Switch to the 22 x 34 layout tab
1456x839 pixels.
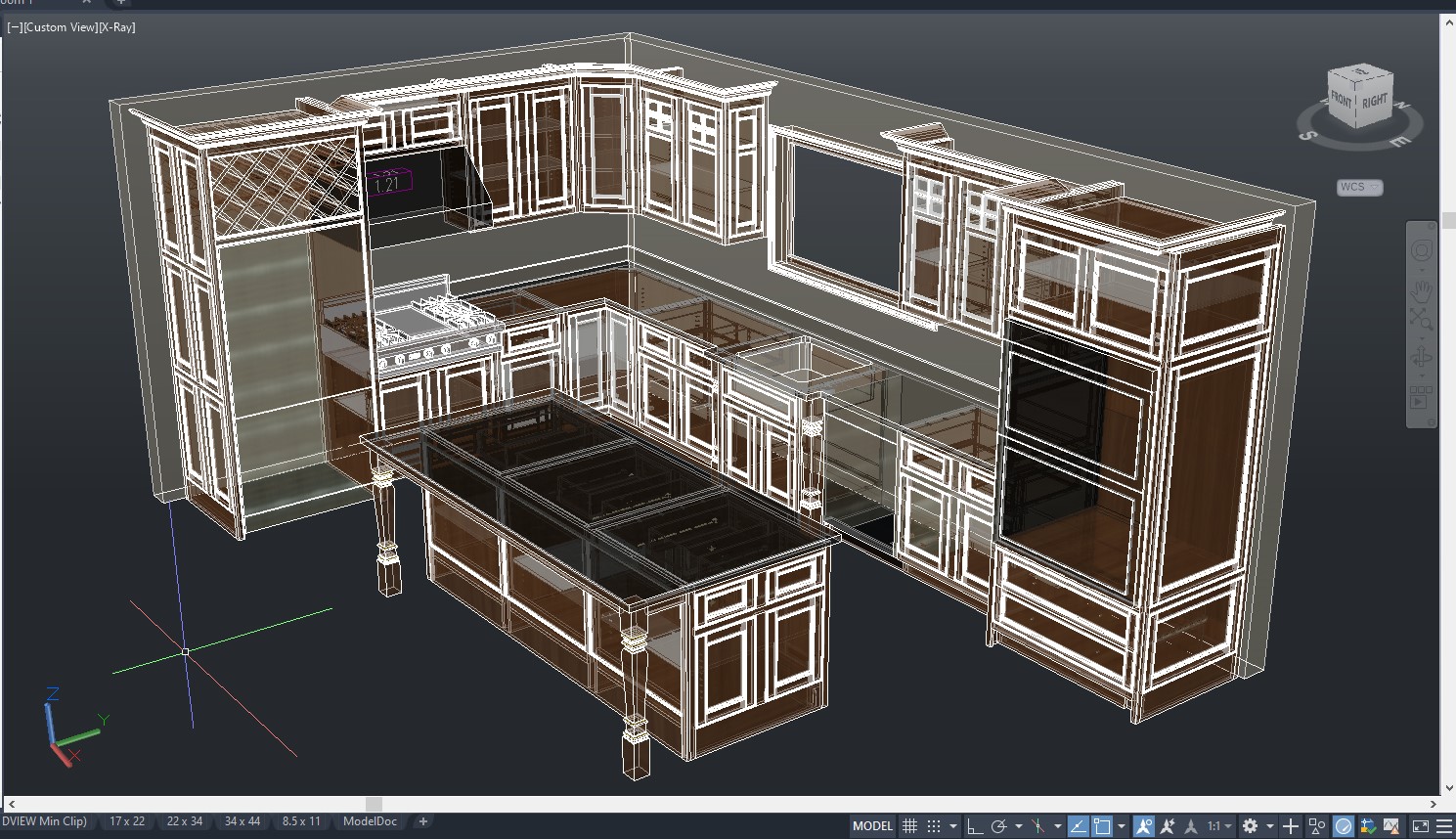coord(185,821)
